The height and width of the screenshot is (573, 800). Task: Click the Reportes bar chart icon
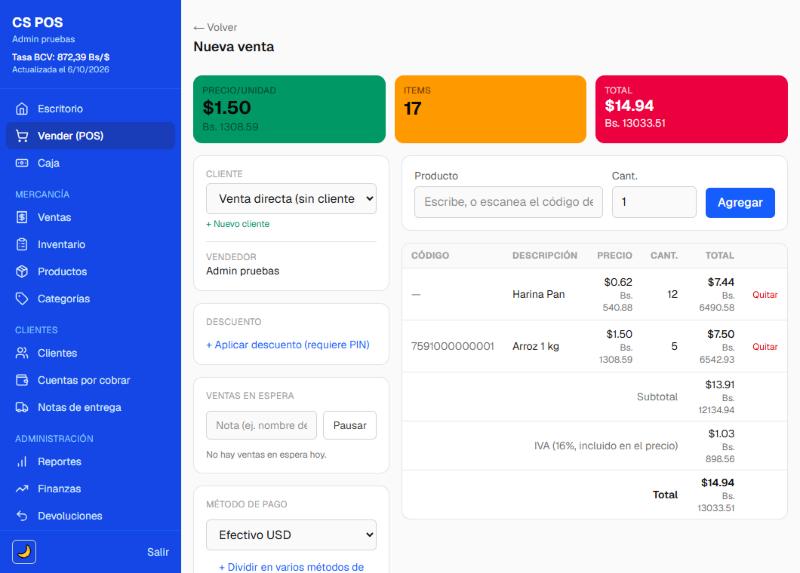[22, 462]
